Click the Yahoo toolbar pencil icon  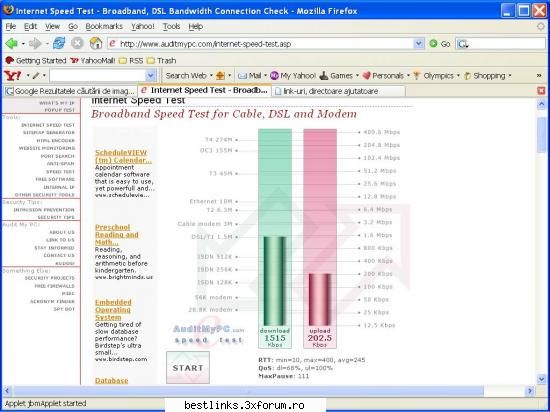coord(35,75)
